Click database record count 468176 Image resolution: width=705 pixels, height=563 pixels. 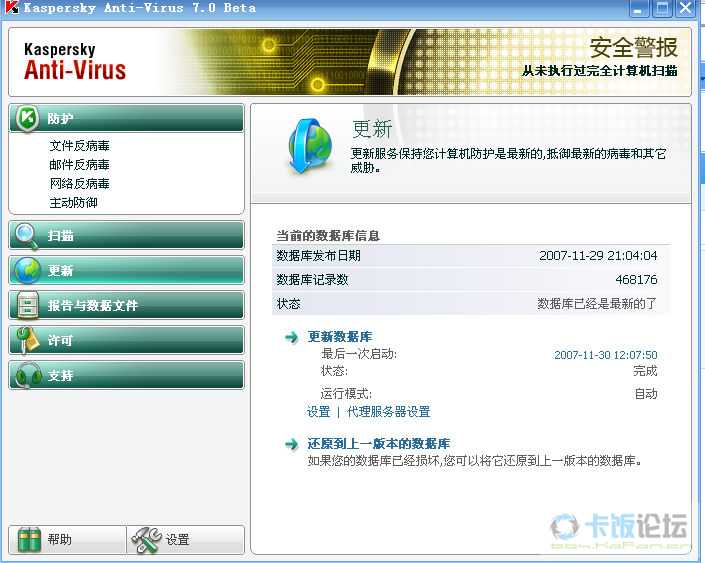(636, 280)
